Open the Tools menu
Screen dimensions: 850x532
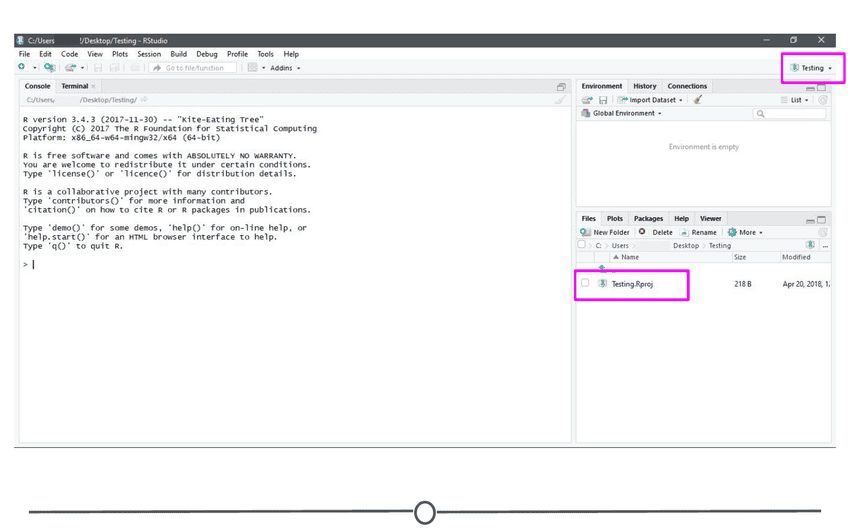click(266, 54)
